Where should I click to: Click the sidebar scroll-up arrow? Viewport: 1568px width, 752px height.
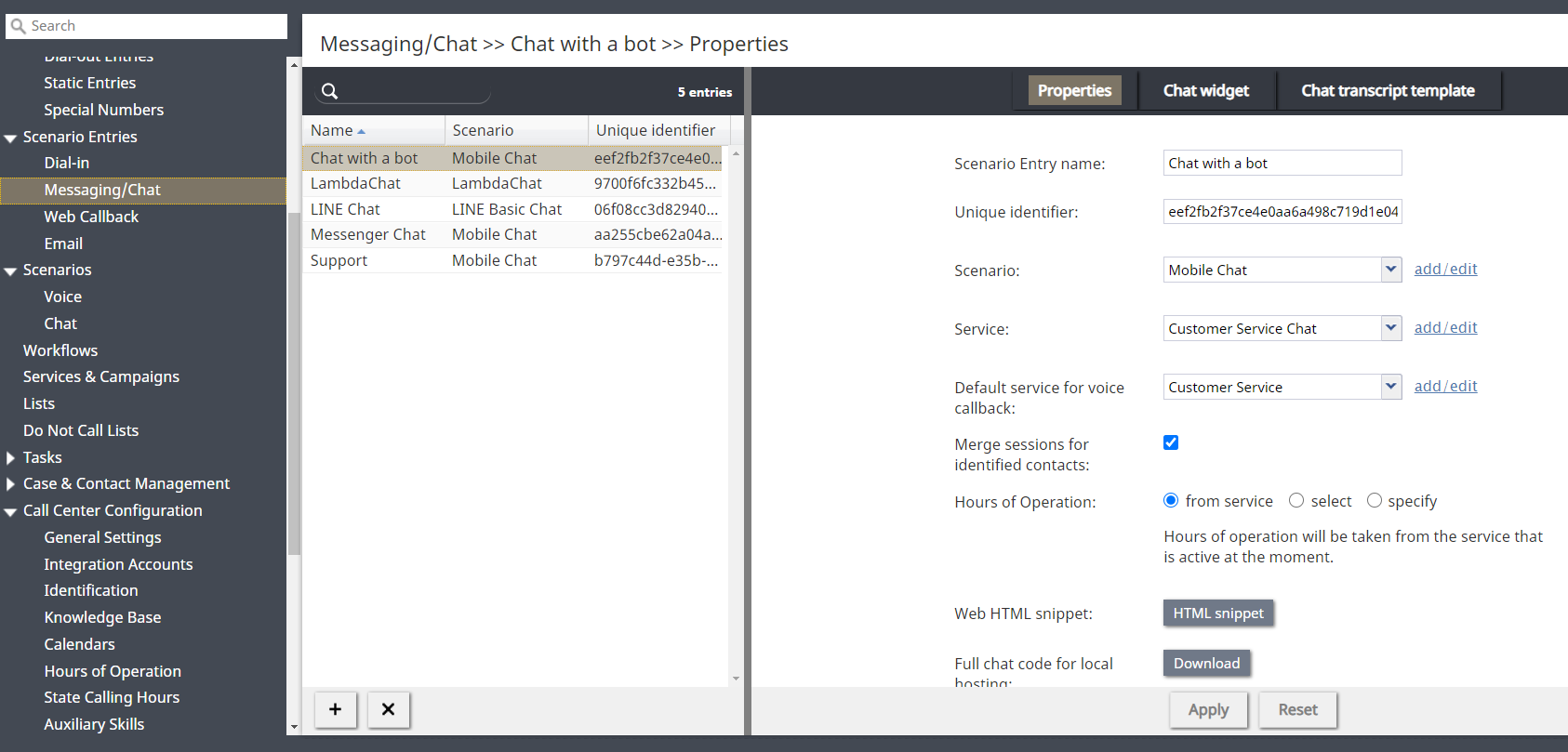pos(294,65)
